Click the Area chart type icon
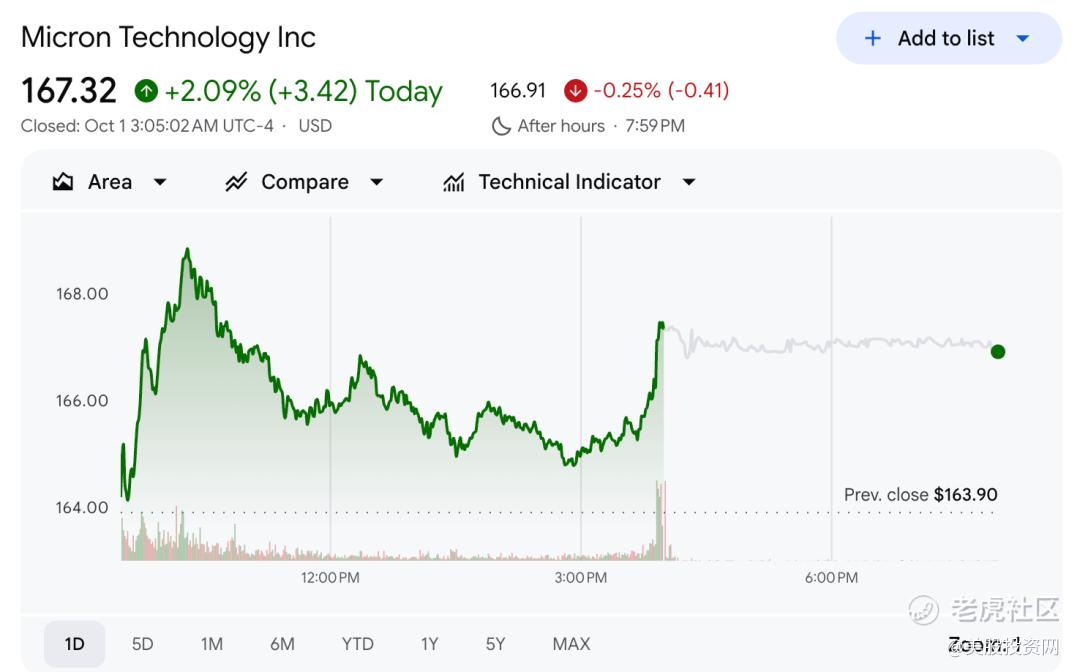Viewport: 1080px width, 672px height. (63, 182)
